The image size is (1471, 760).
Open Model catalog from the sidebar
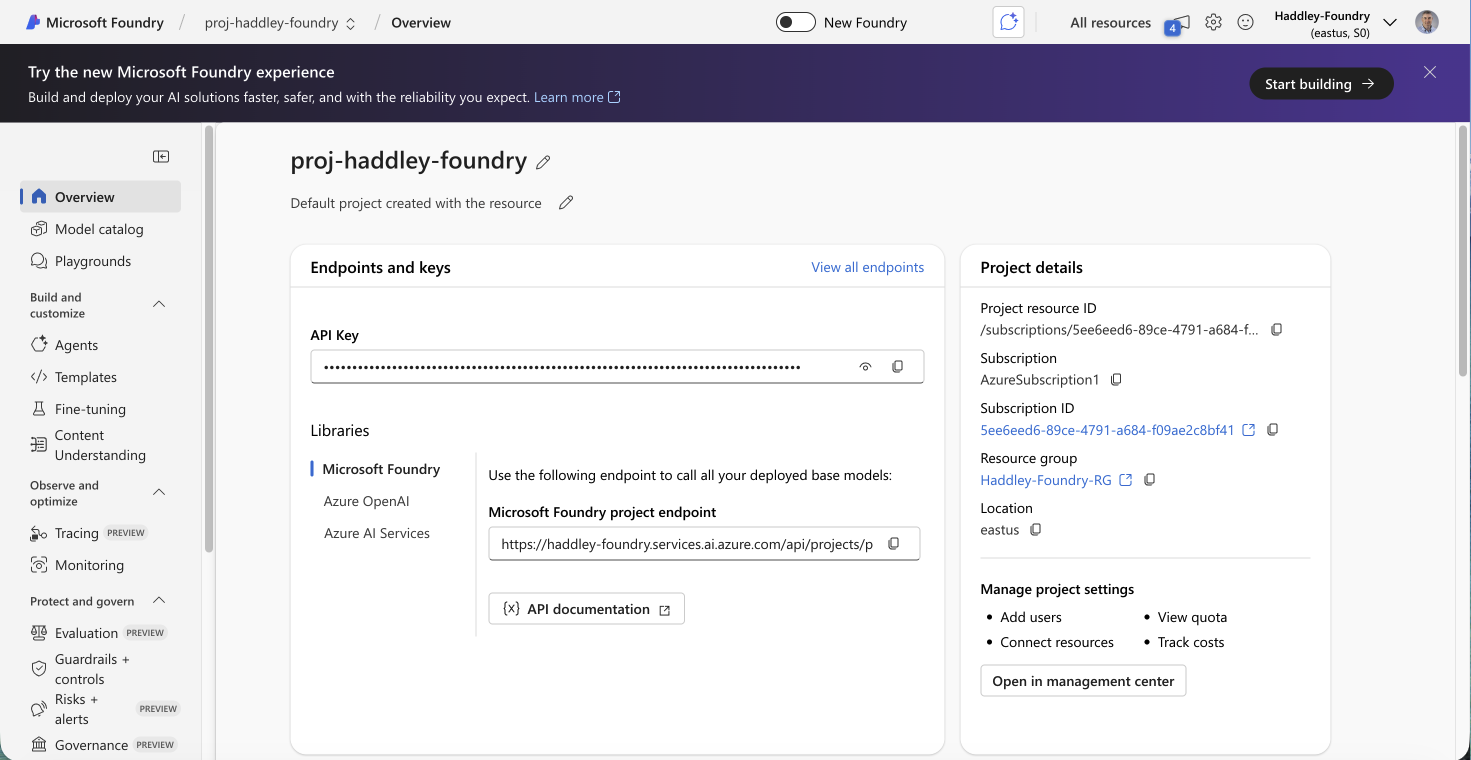pyautogui.click(x=101, y=228)
